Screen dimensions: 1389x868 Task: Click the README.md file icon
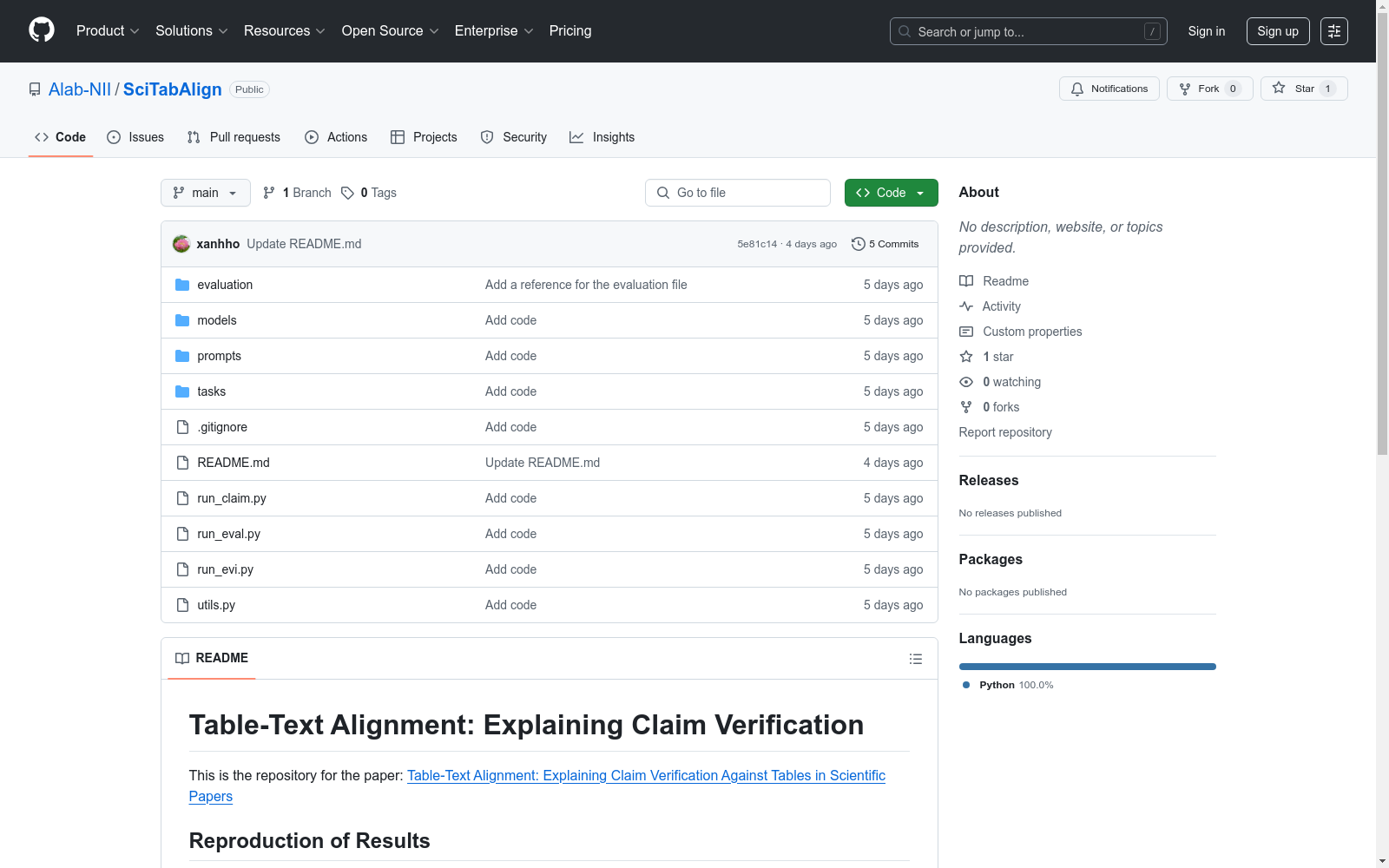[182, 463]
